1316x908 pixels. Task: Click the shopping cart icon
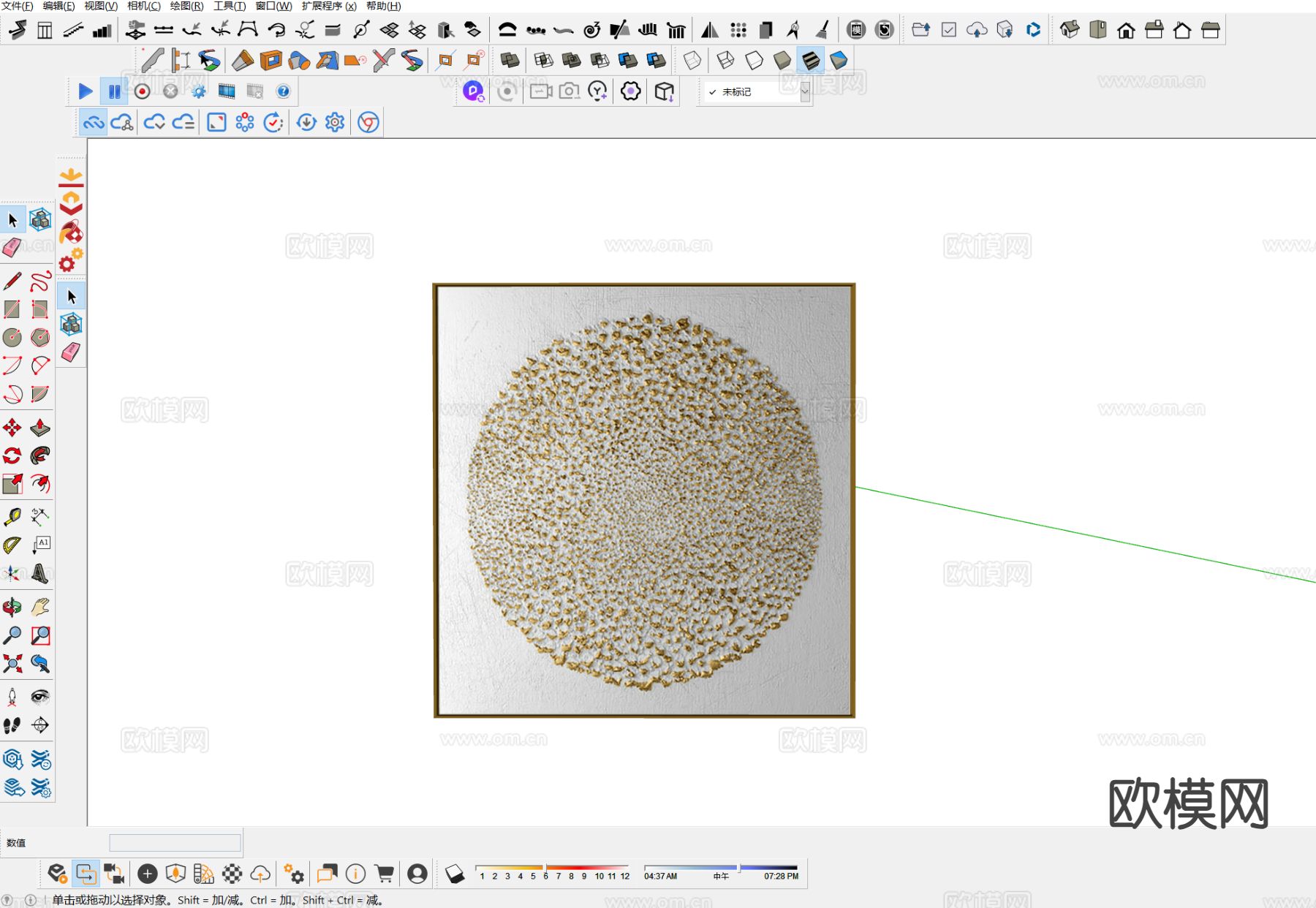(x=385, y=874)
